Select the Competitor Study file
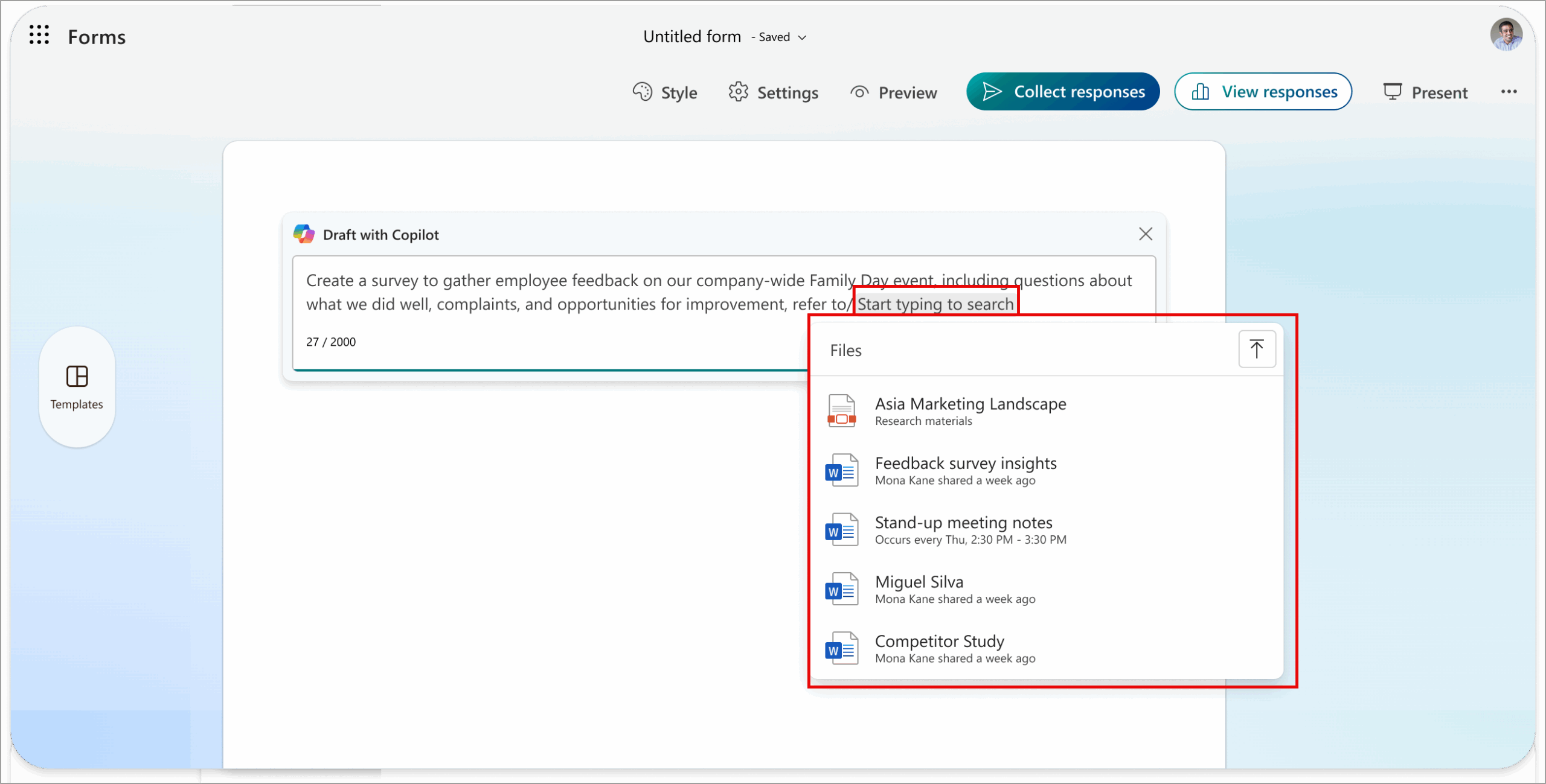Viewport: 1546px width, 784px height. click(1046, 648)
